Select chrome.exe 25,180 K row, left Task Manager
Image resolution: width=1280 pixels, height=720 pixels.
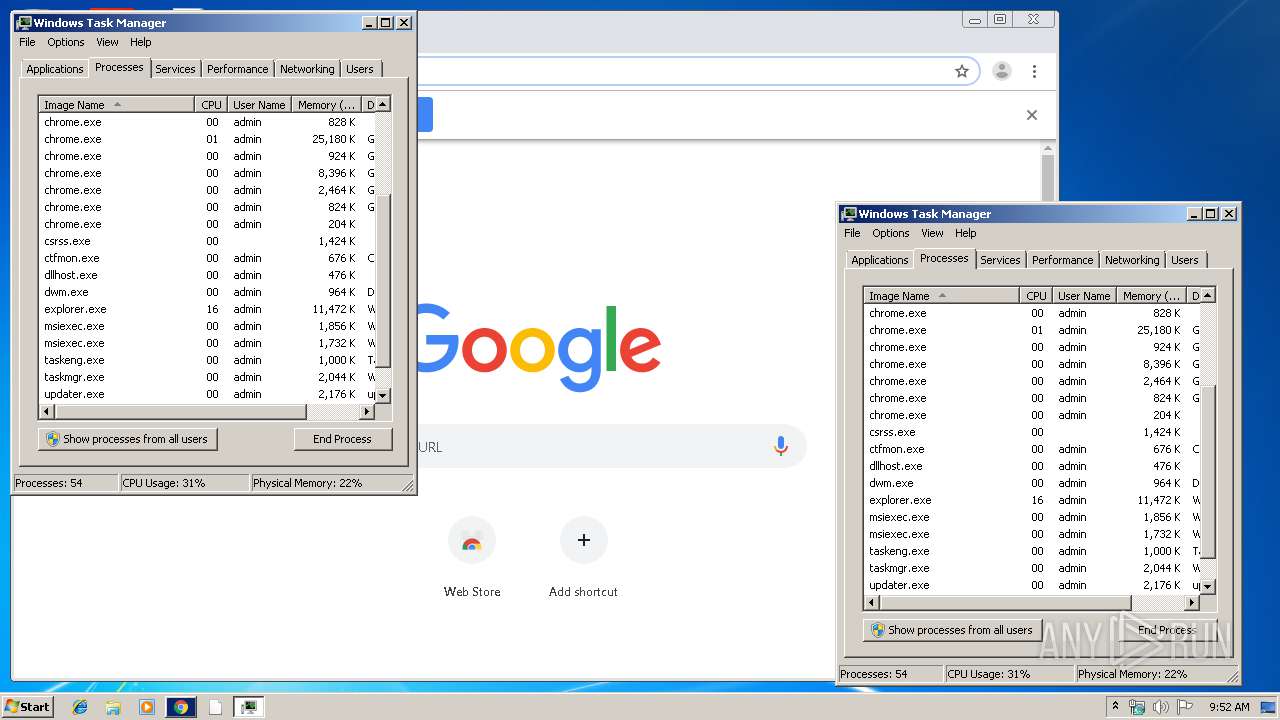[x=208, y=139]
